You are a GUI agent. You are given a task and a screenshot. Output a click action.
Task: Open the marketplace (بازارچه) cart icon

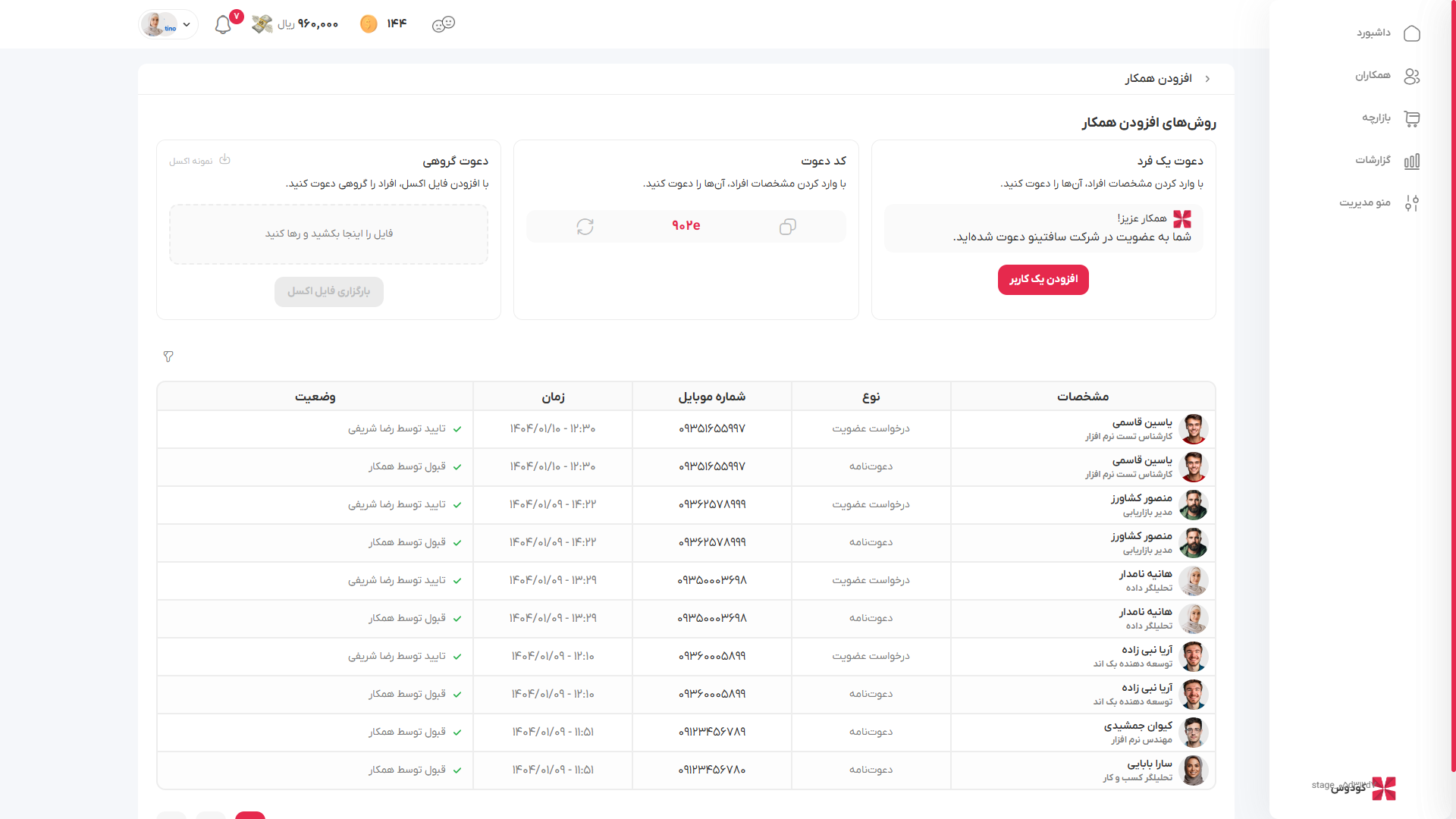click(1411, 118)
